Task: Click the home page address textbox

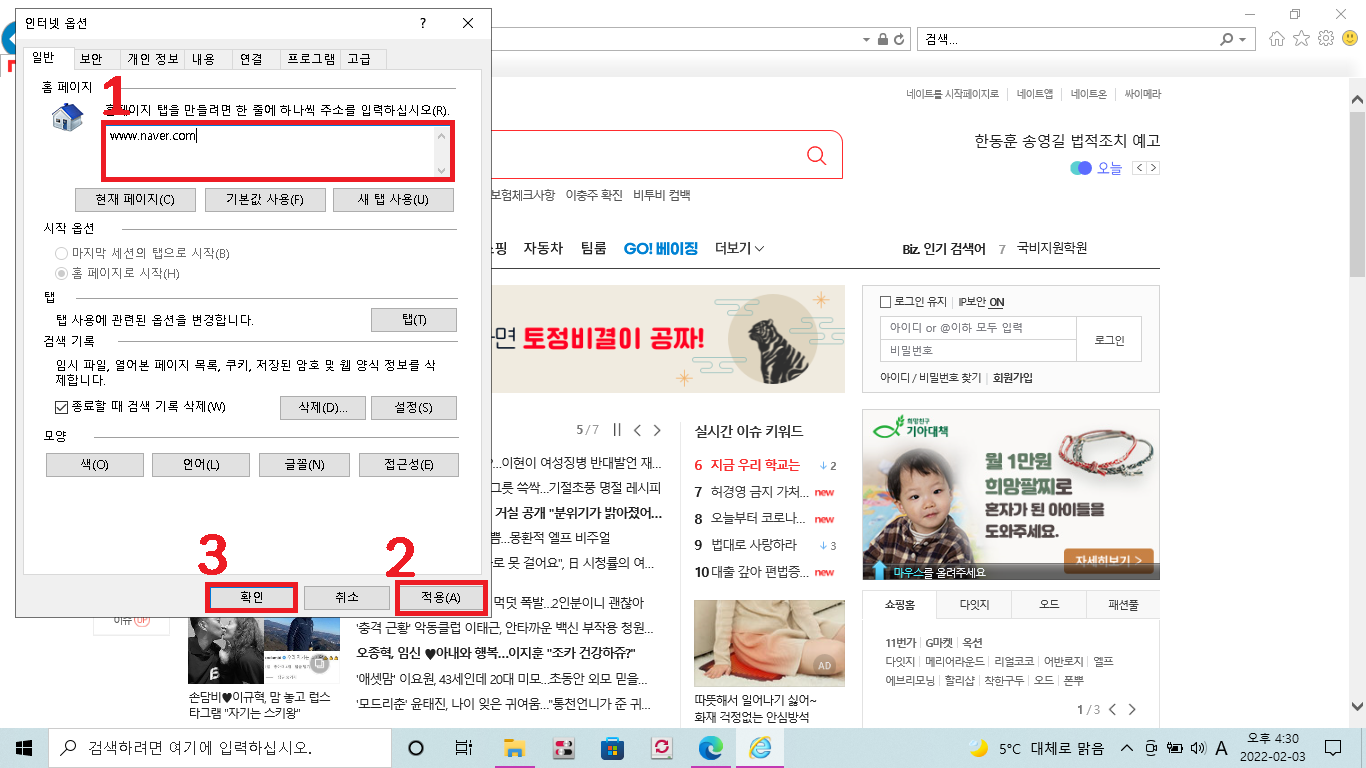Action: [279, 151]
